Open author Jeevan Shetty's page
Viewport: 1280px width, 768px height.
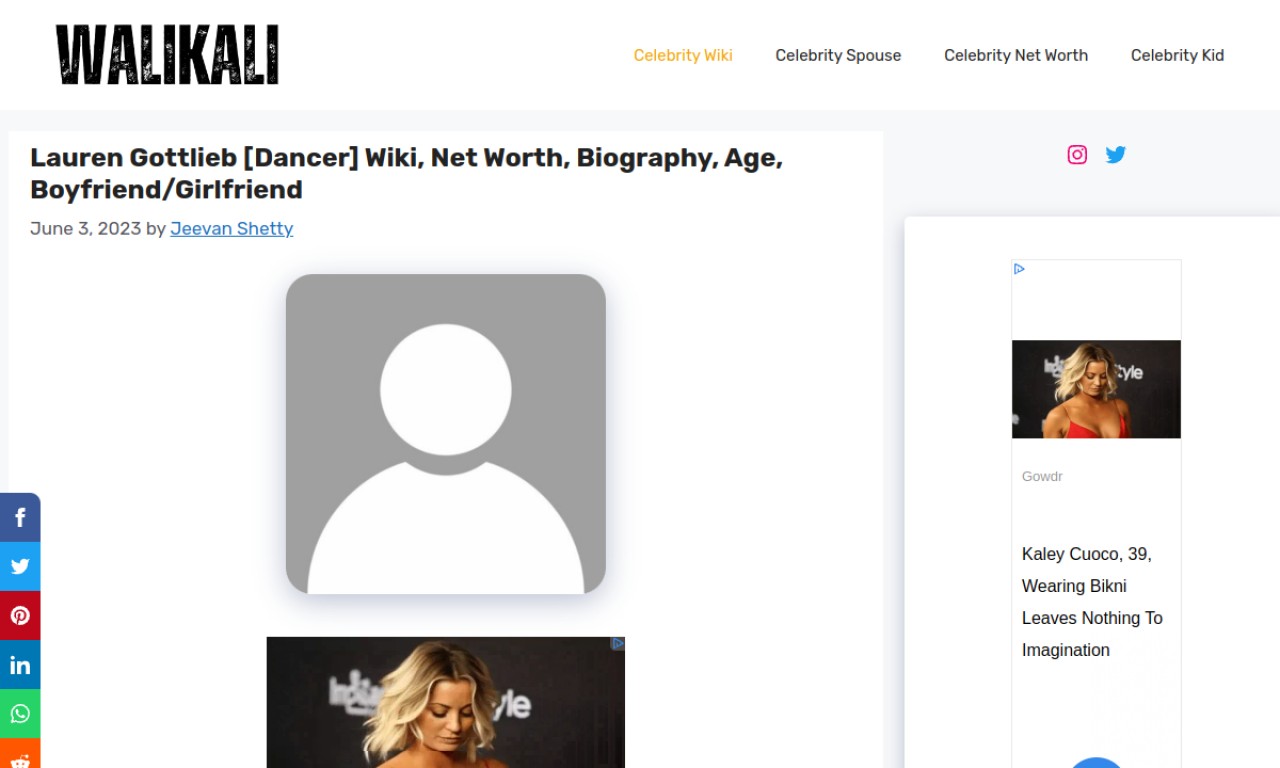pos(231,228)
